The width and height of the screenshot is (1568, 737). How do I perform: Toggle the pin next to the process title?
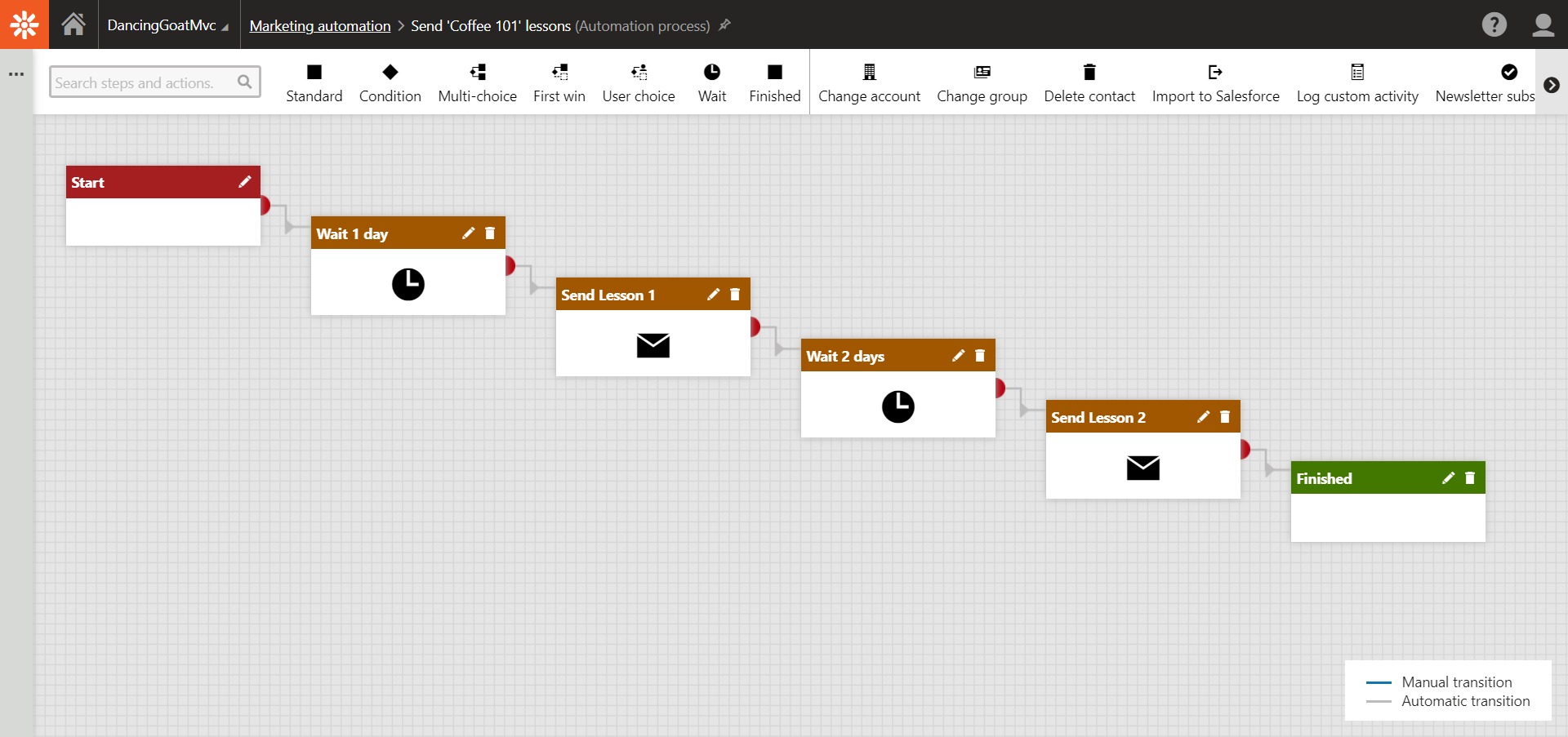[724, 25]
